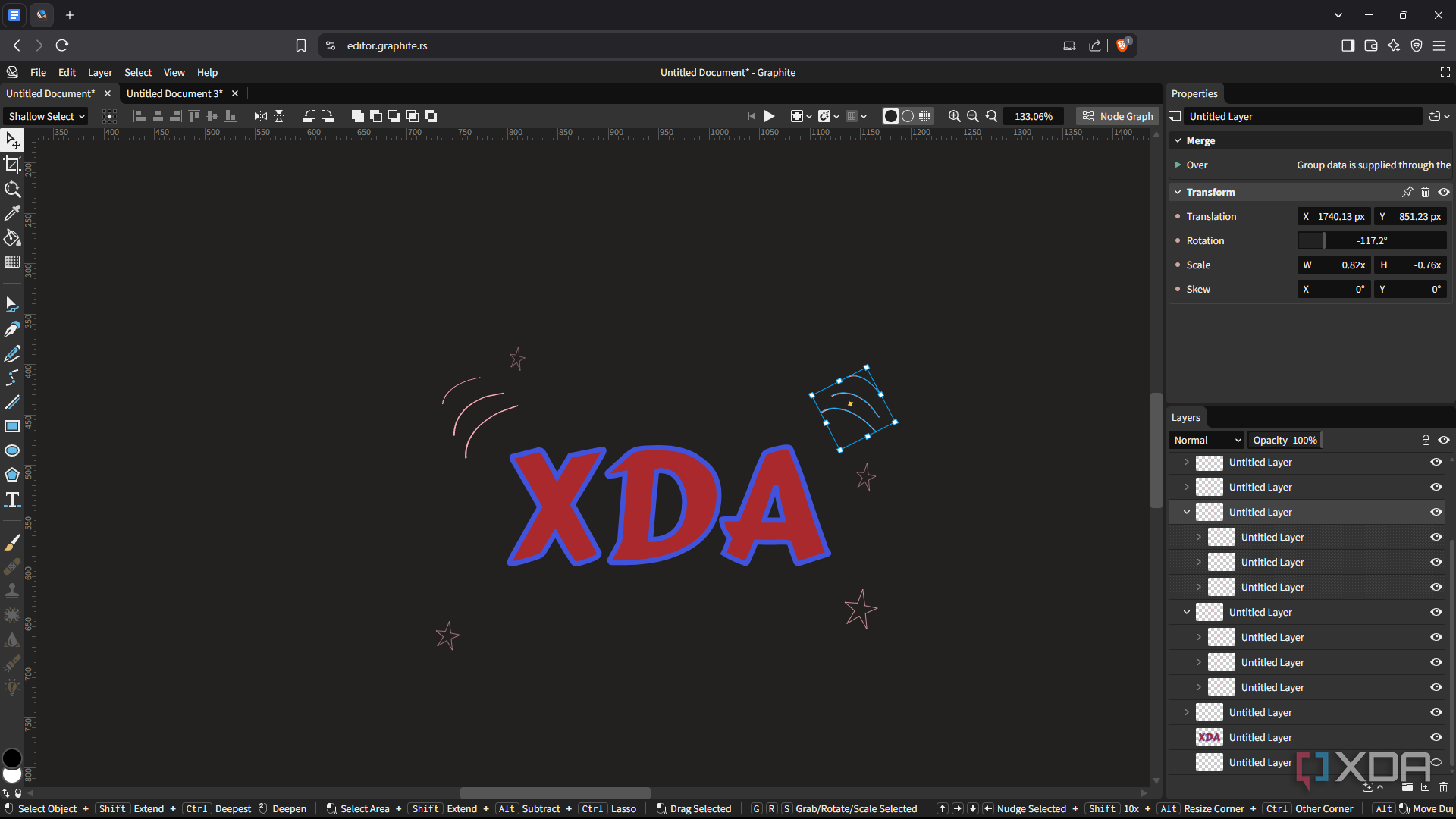
Task: Collapse the Transform section header
Action: tap(1178, 192)
